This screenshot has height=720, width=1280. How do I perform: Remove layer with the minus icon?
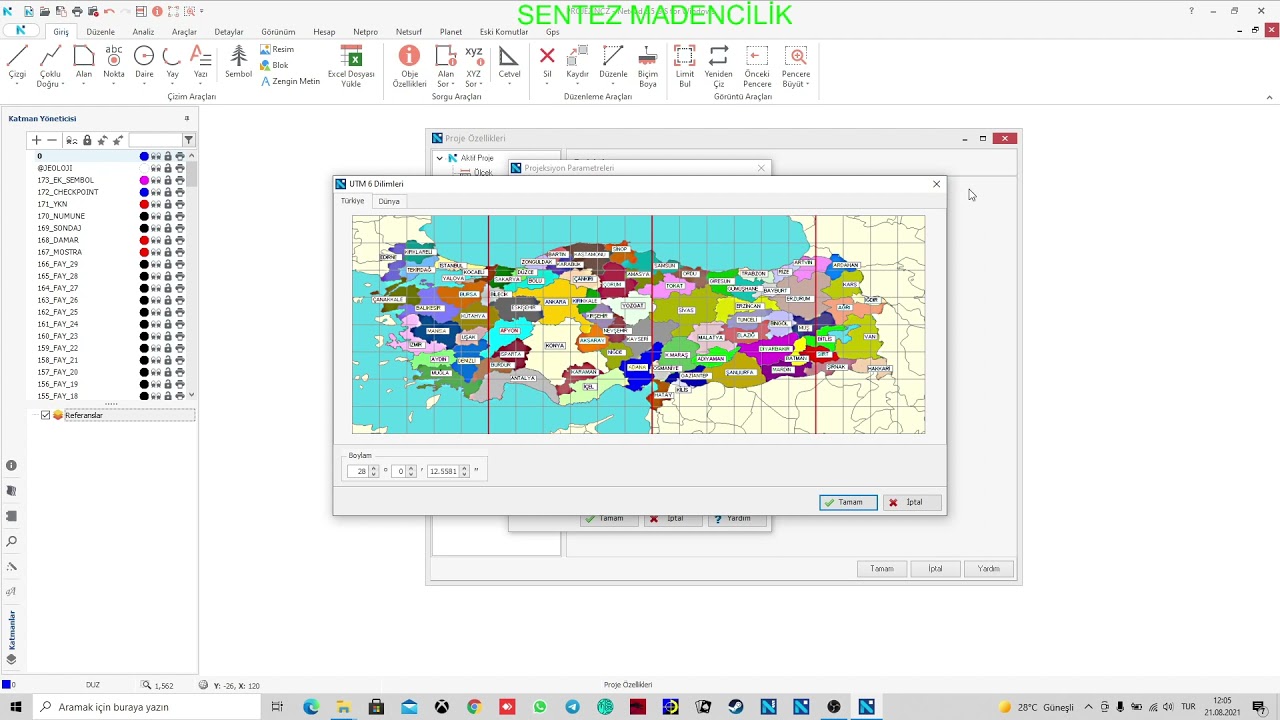(52, 140)
